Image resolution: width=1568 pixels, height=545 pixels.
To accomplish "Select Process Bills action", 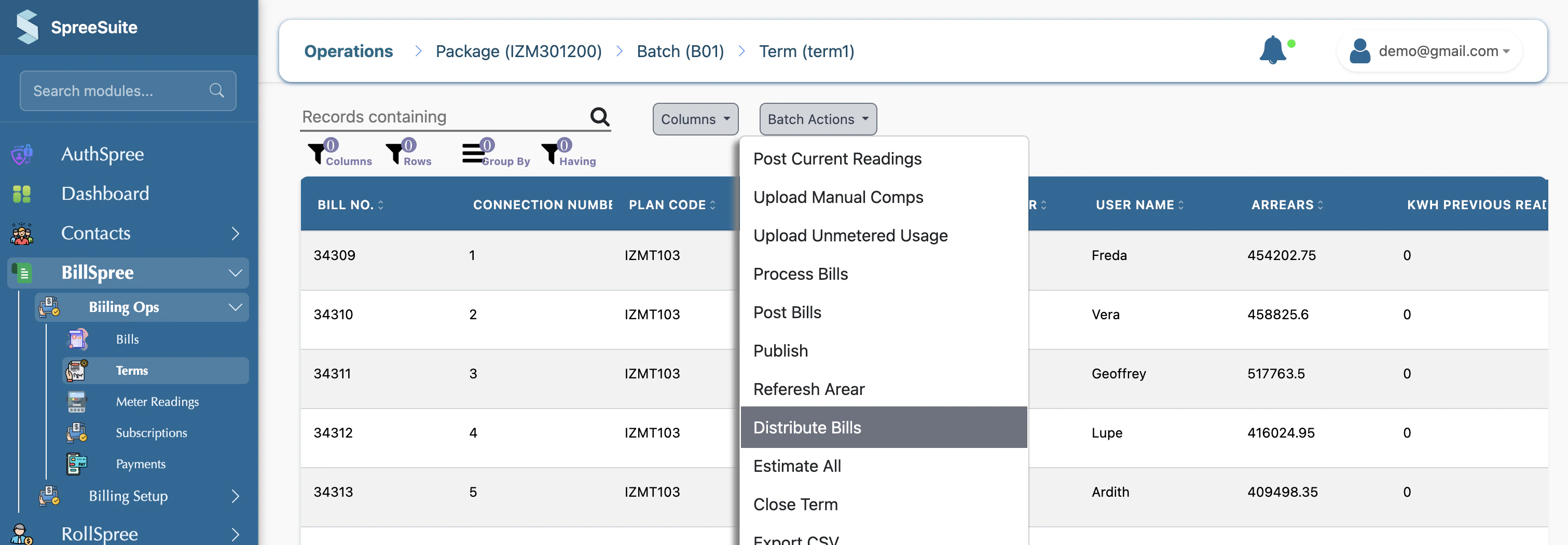I will (883, 274).
